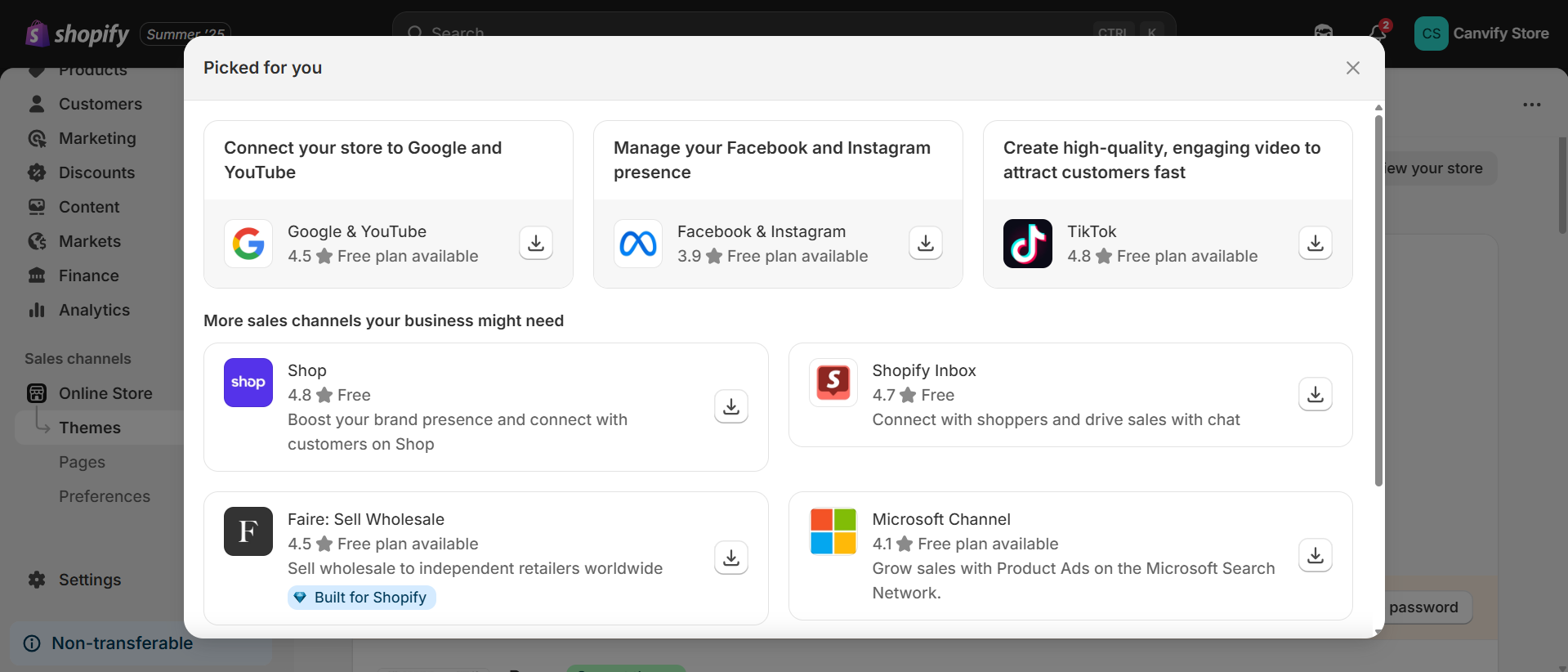Install the Facebook & Instagram channel
Screen dimensions: 1568x672
pos(926,243)
